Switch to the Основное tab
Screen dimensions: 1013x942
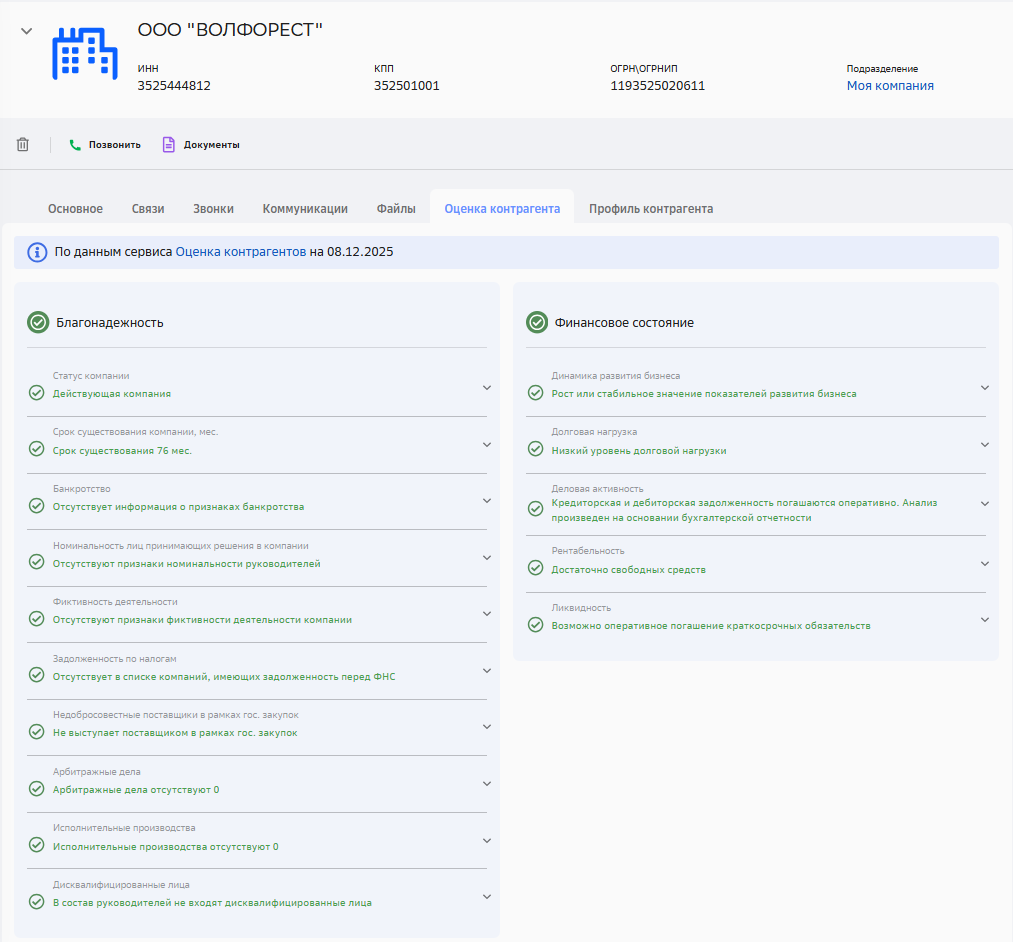75,209
